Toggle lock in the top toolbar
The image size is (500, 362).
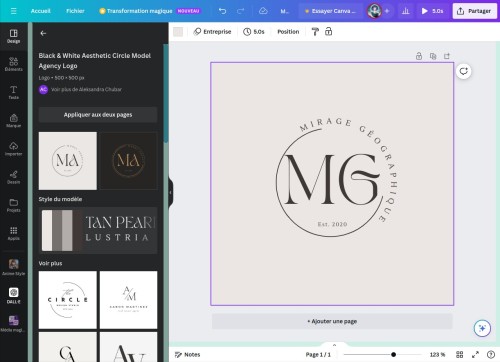[x=328, y=32]
